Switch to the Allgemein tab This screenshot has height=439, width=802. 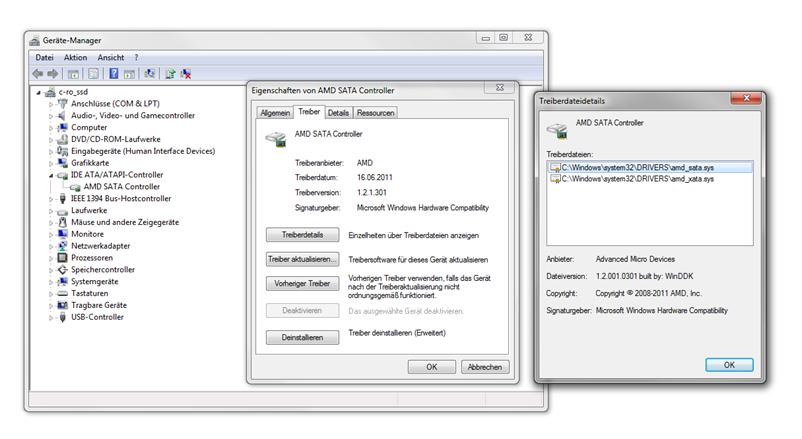click(x=275, y=113)
